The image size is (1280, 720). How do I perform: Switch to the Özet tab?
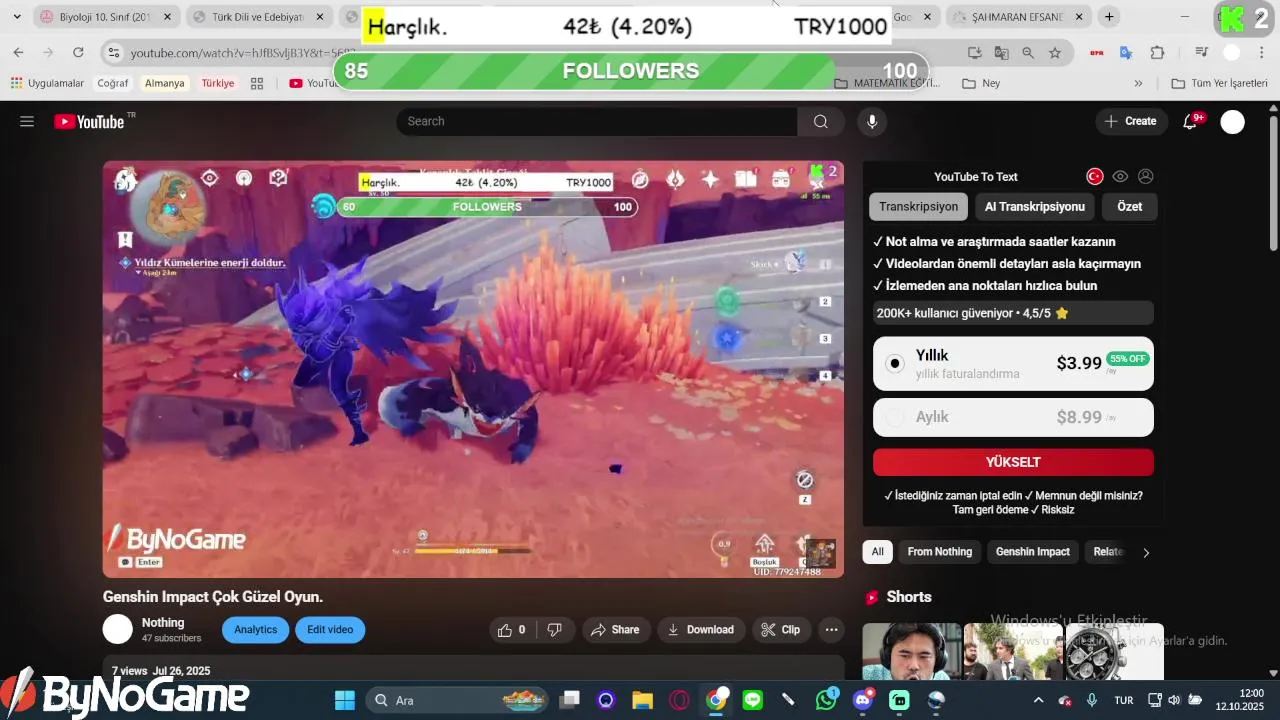coord(1129,206)
